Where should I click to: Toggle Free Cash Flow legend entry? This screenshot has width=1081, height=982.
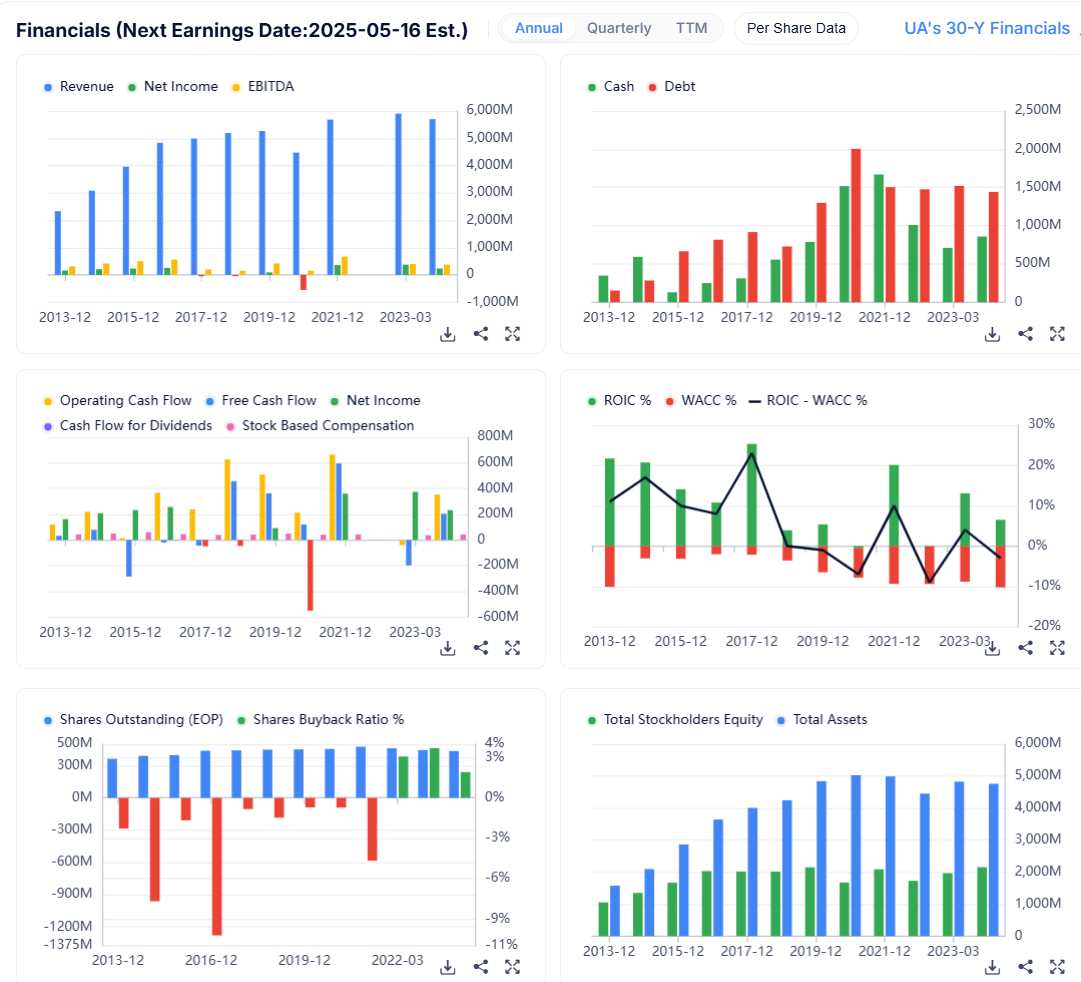click(268, 401)
